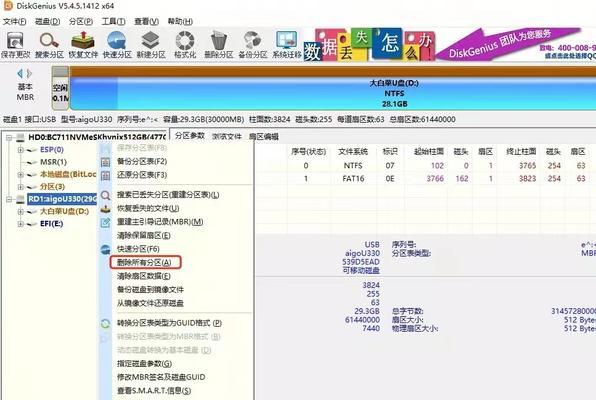Go to next disk with right arrow
This screenshot has width=596, height=400.
(x=29, y=73)
